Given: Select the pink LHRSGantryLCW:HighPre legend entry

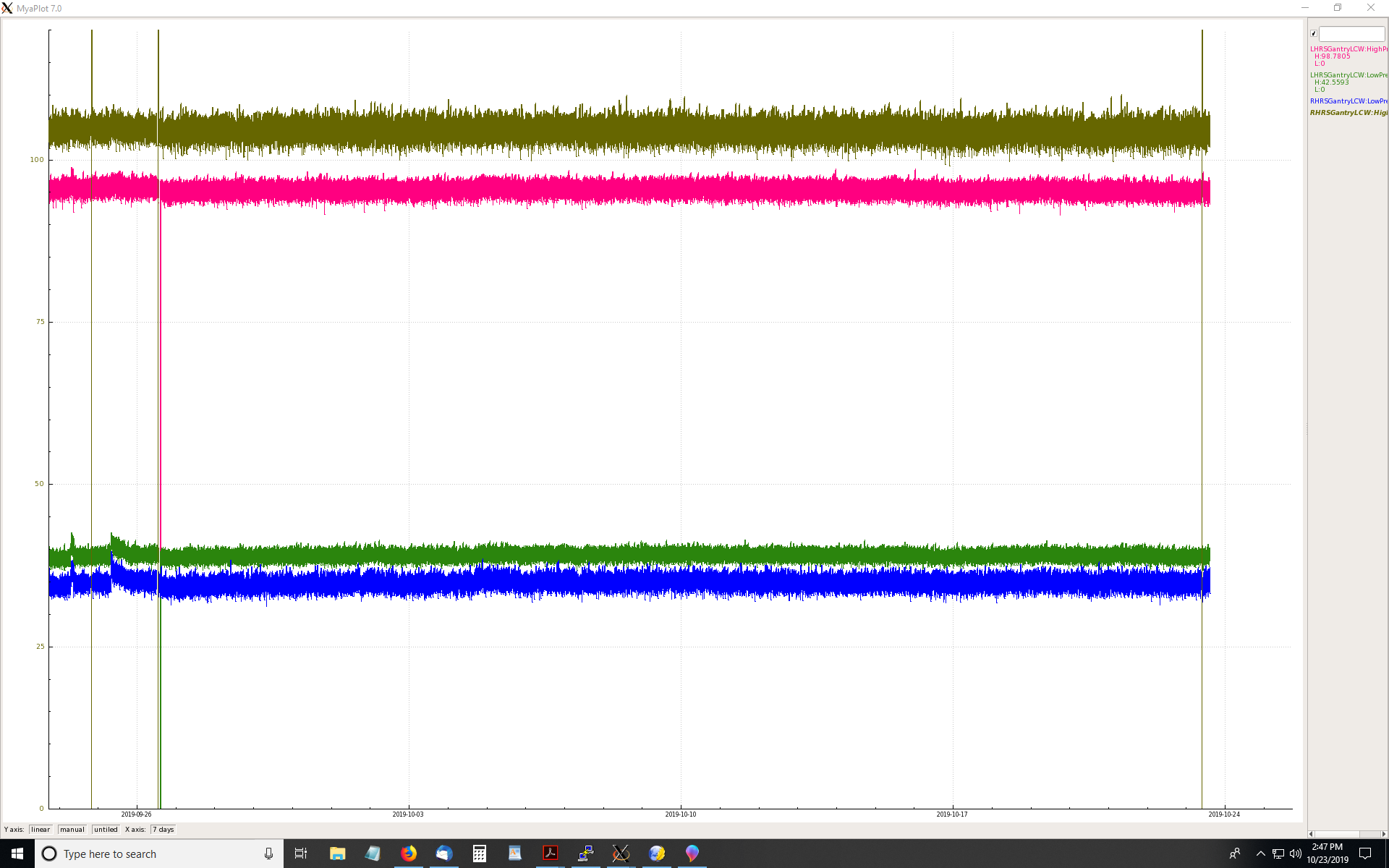Looking at the screenshot, I should pos(1348,49).
